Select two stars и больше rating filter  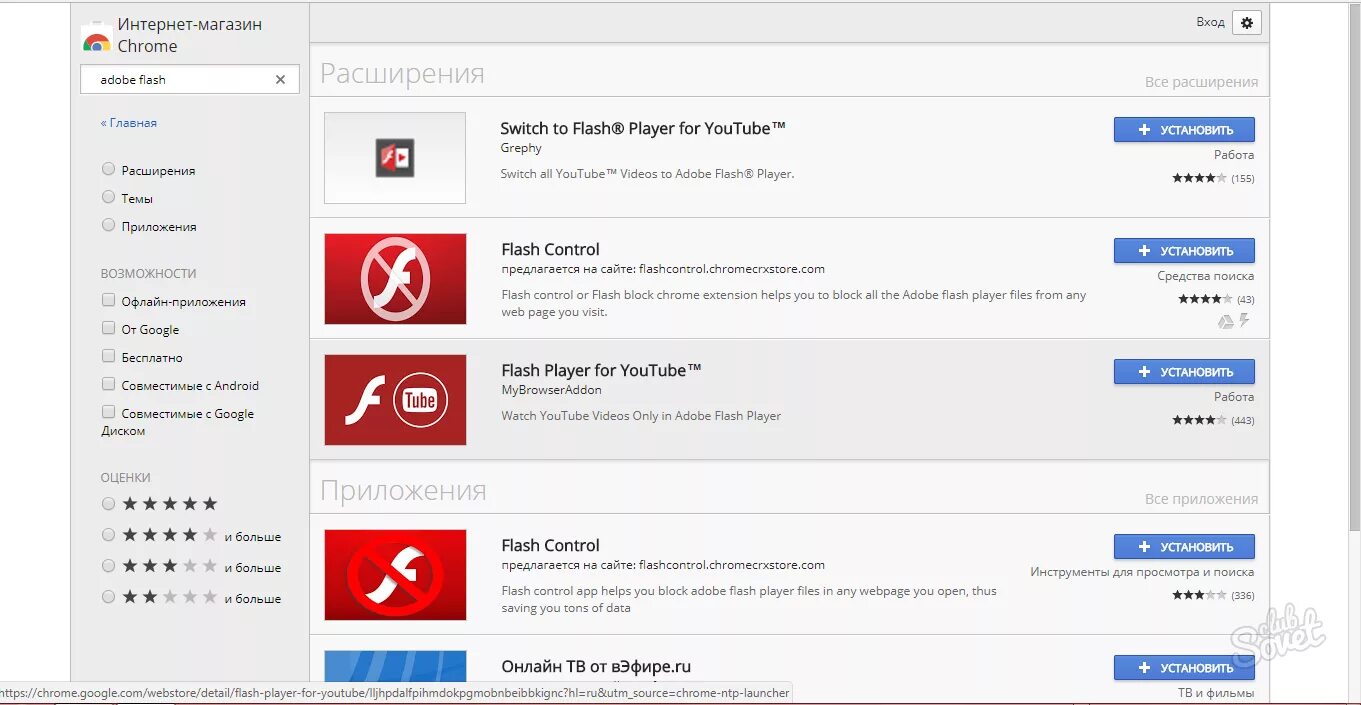108,597
